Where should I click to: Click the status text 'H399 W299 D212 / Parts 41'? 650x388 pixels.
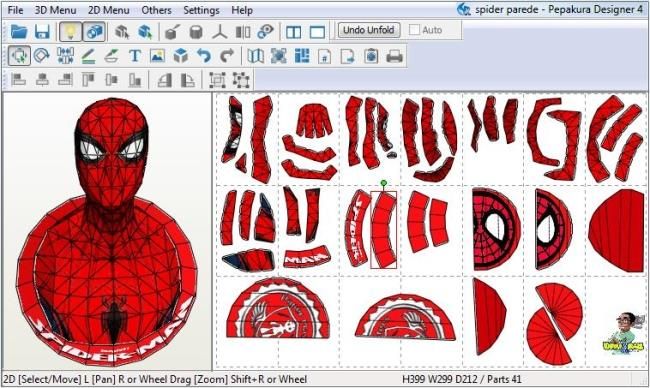tap(461, 379)
